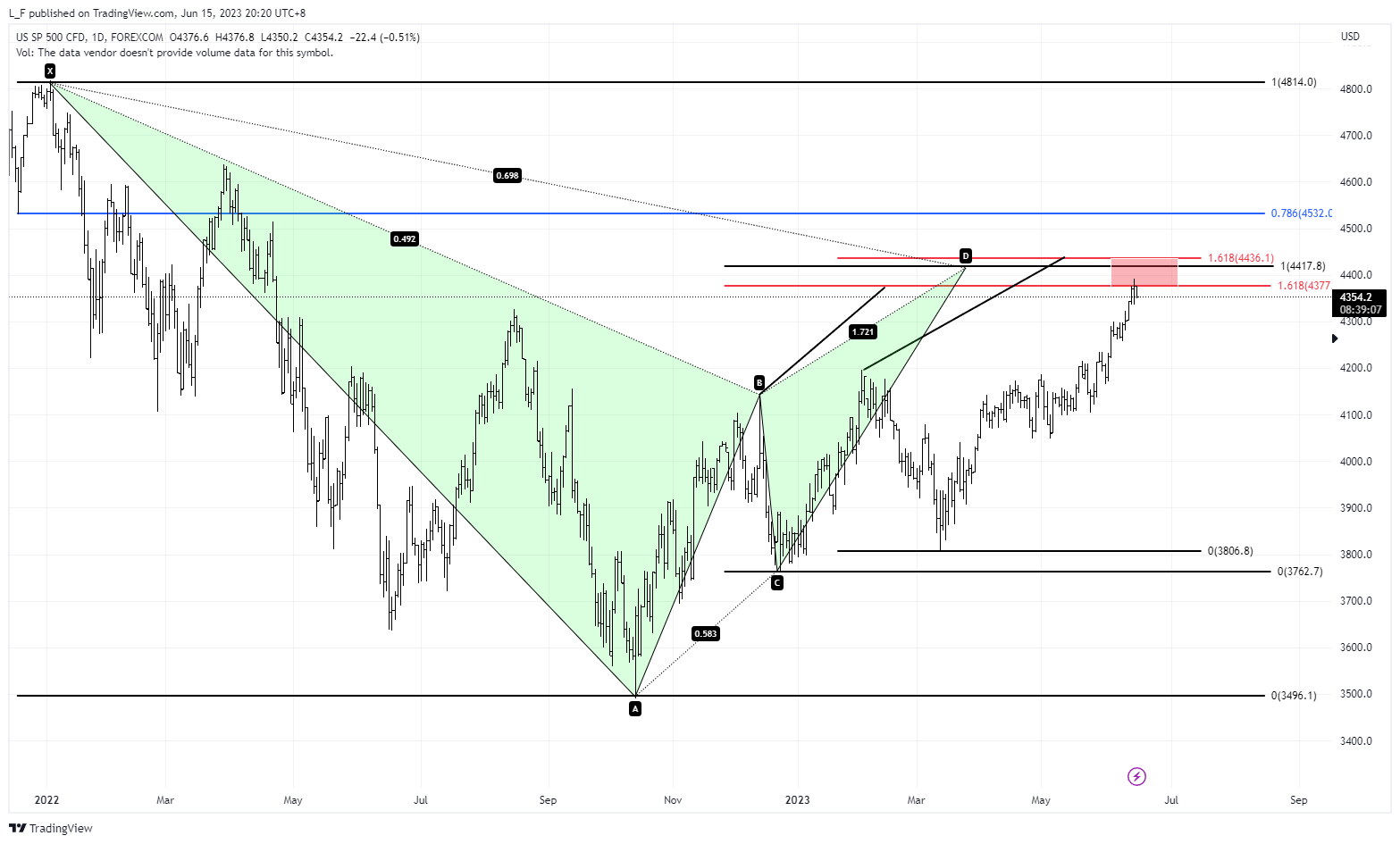Click the −22.4 (−0.51%) change value
Screen dimensions: 1400x844
tap(384, 38)
